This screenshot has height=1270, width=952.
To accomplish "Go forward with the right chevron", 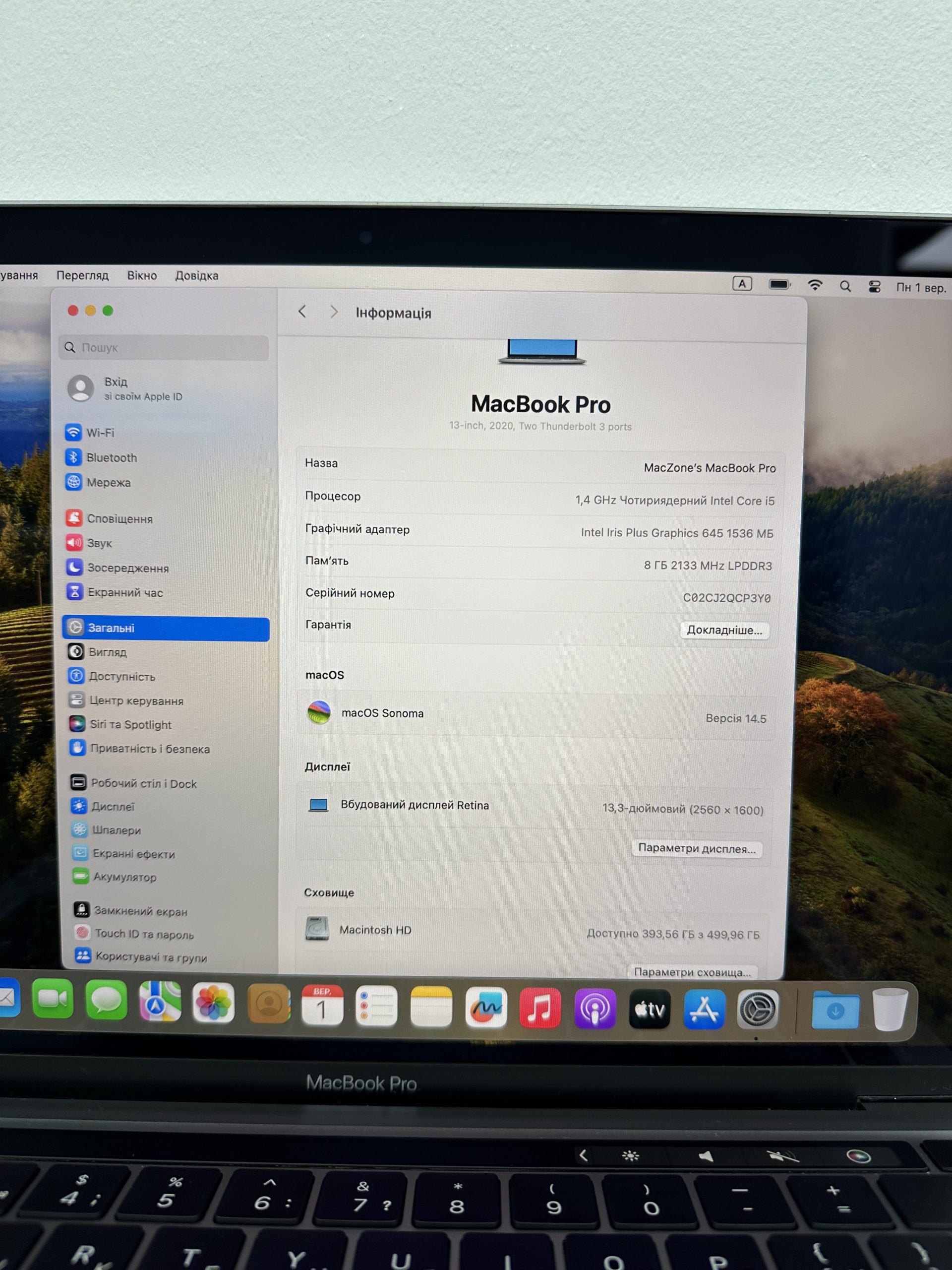I will click(333, 312).
